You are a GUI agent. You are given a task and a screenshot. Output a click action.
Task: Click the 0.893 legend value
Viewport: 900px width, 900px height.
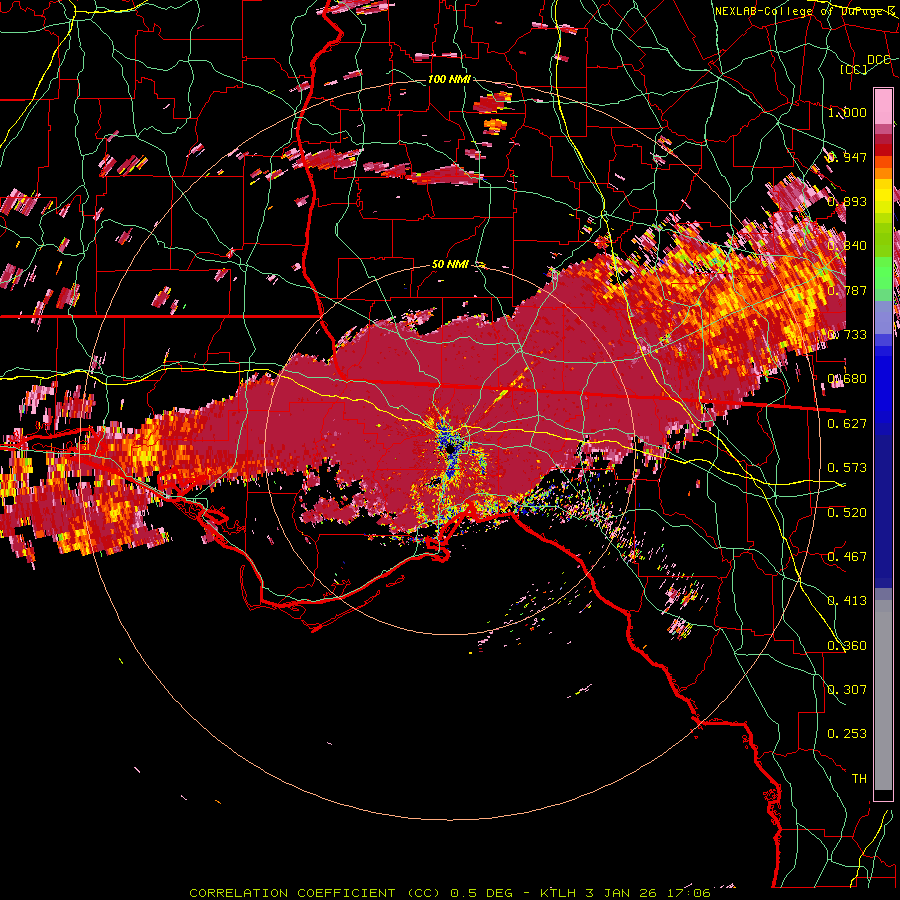tap(847, 201)
